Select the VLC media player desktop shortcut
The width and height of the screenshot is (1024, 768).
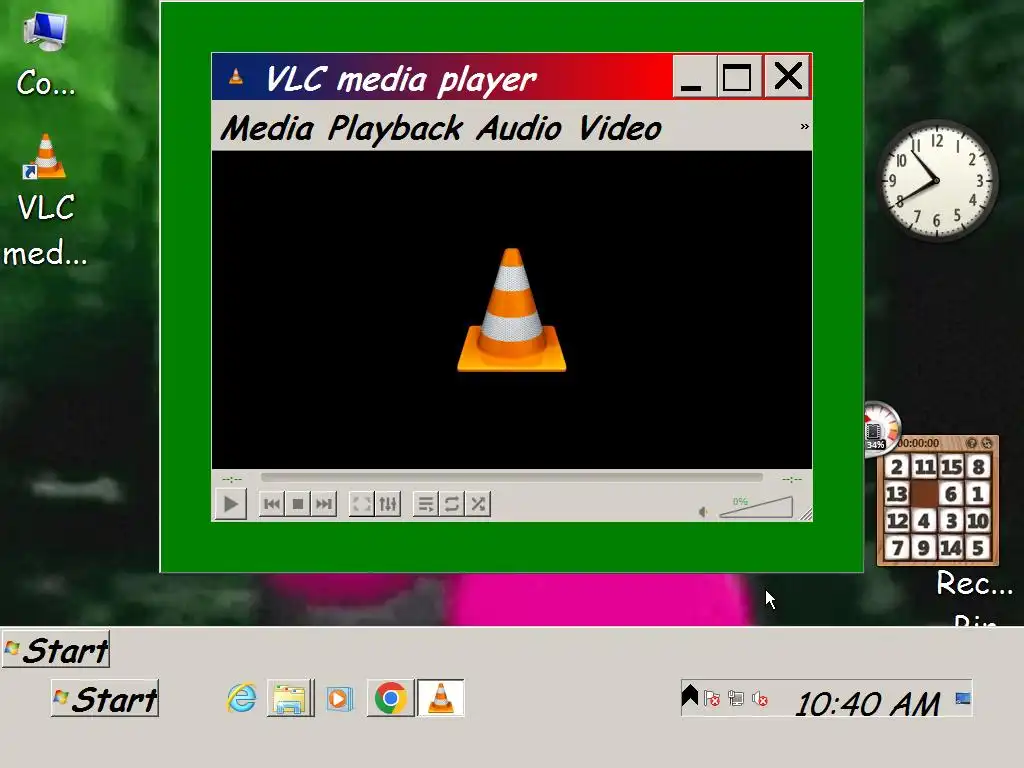[x=45, y=201]
